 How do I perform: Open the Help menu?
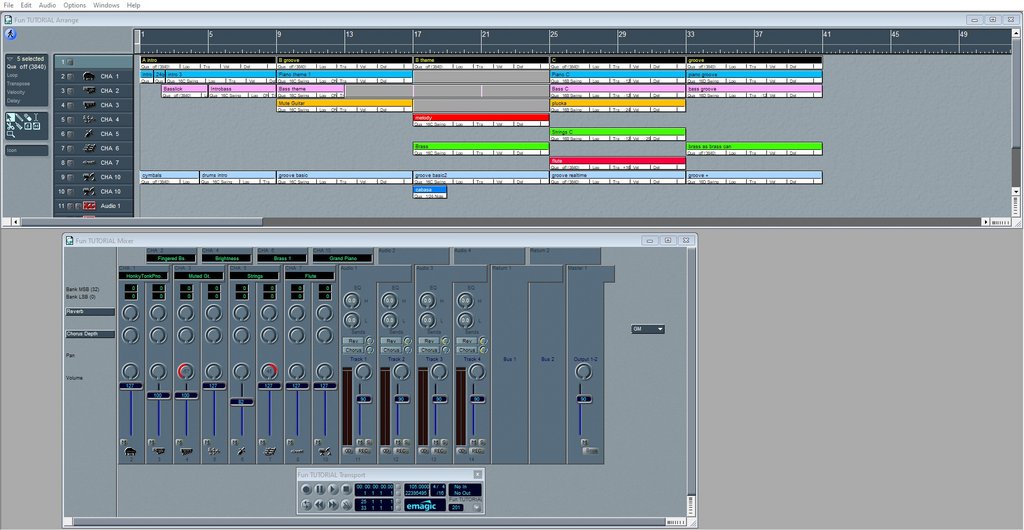point(133,5)
